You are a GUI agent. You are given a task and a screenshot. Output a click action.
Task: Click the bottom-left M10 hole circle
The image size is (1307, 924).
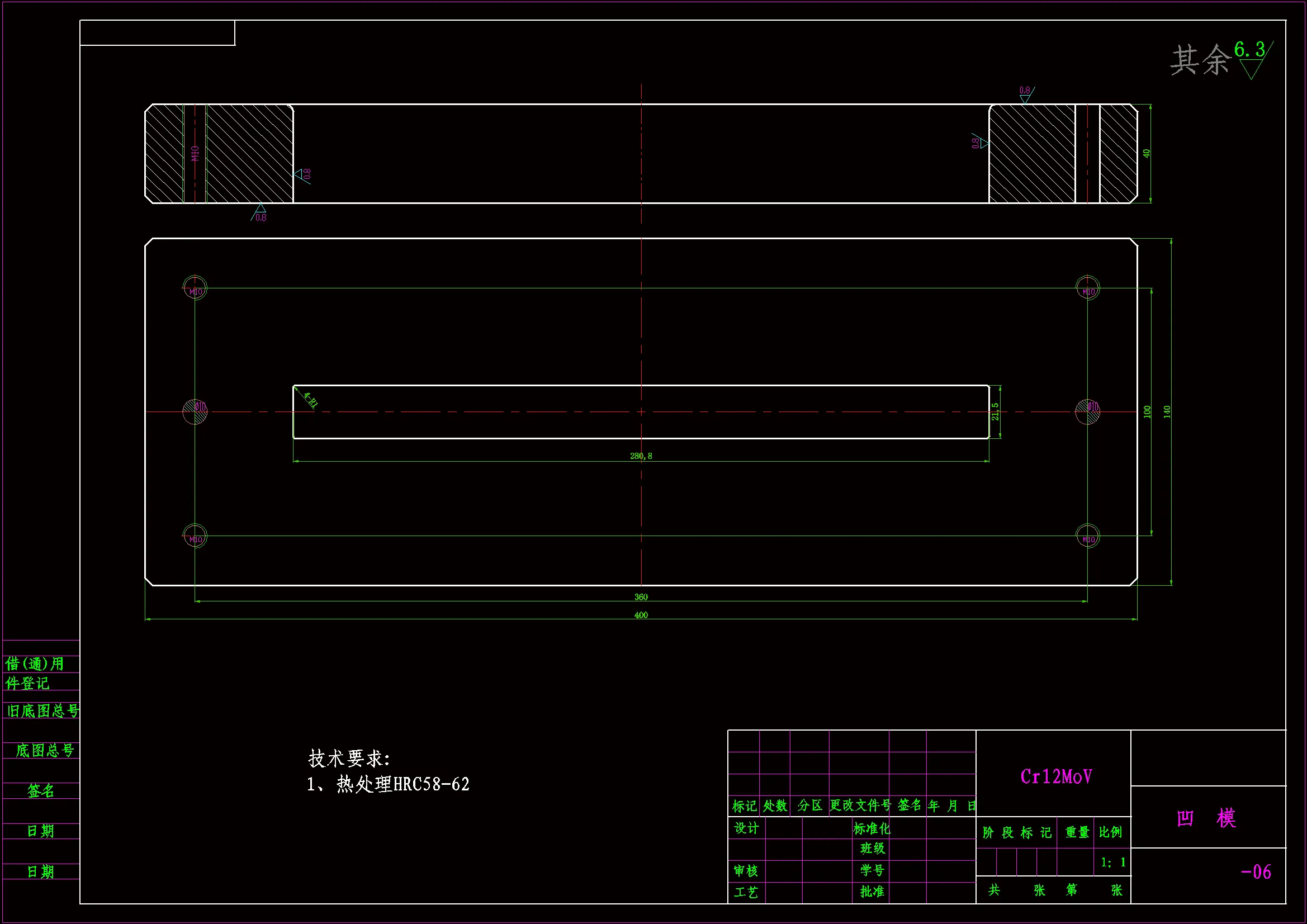click(195, 536)
